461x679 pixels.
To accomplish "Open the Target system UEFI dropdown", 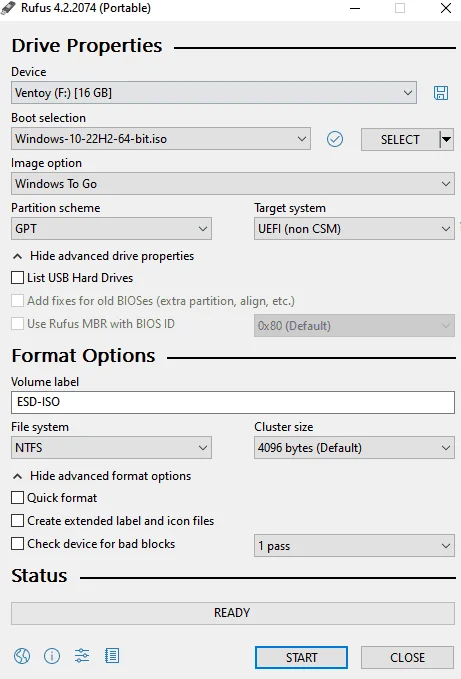I will pos(354,229).
